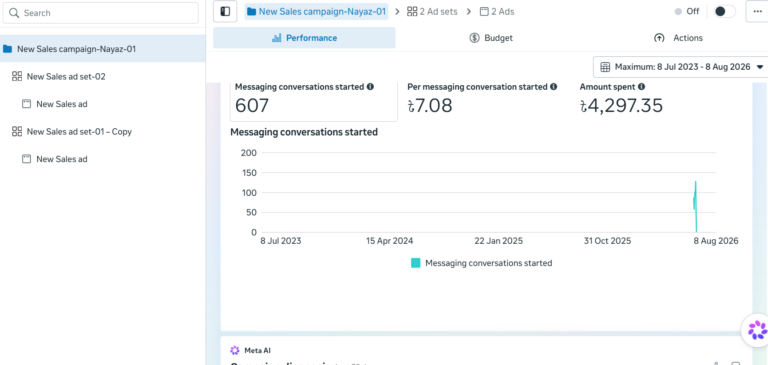Image resolution: width=768 pixels, height=365 pixels.
Task: Click the ad sets grid icon in breadcrumb
Action: (x=412, y=11)
